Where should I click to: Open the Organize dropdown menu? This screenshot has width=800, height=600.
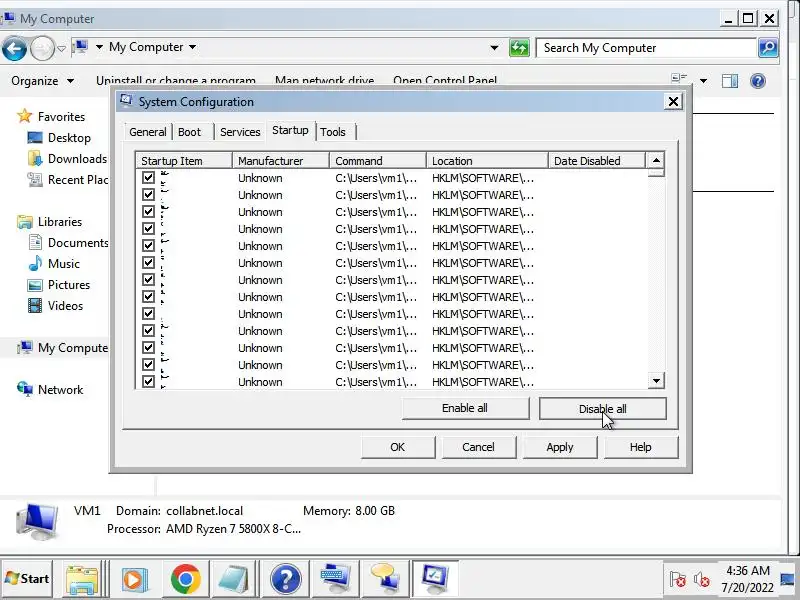(42, 81)
